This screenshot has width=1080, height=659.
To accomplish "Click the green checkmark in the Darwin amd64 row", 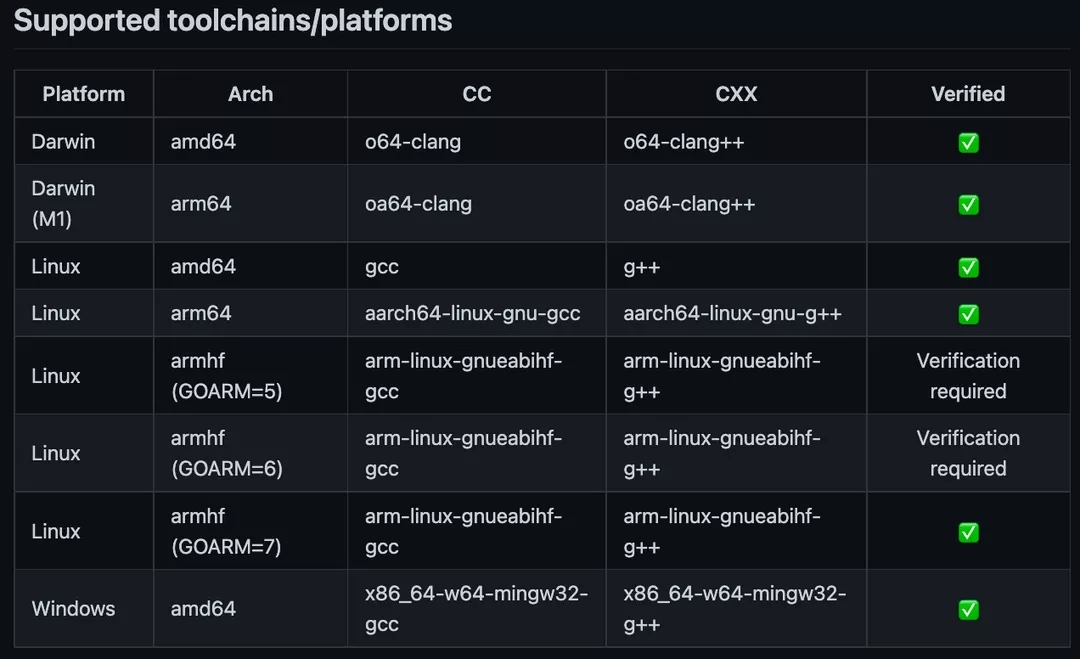I will [x=968, y=142].
